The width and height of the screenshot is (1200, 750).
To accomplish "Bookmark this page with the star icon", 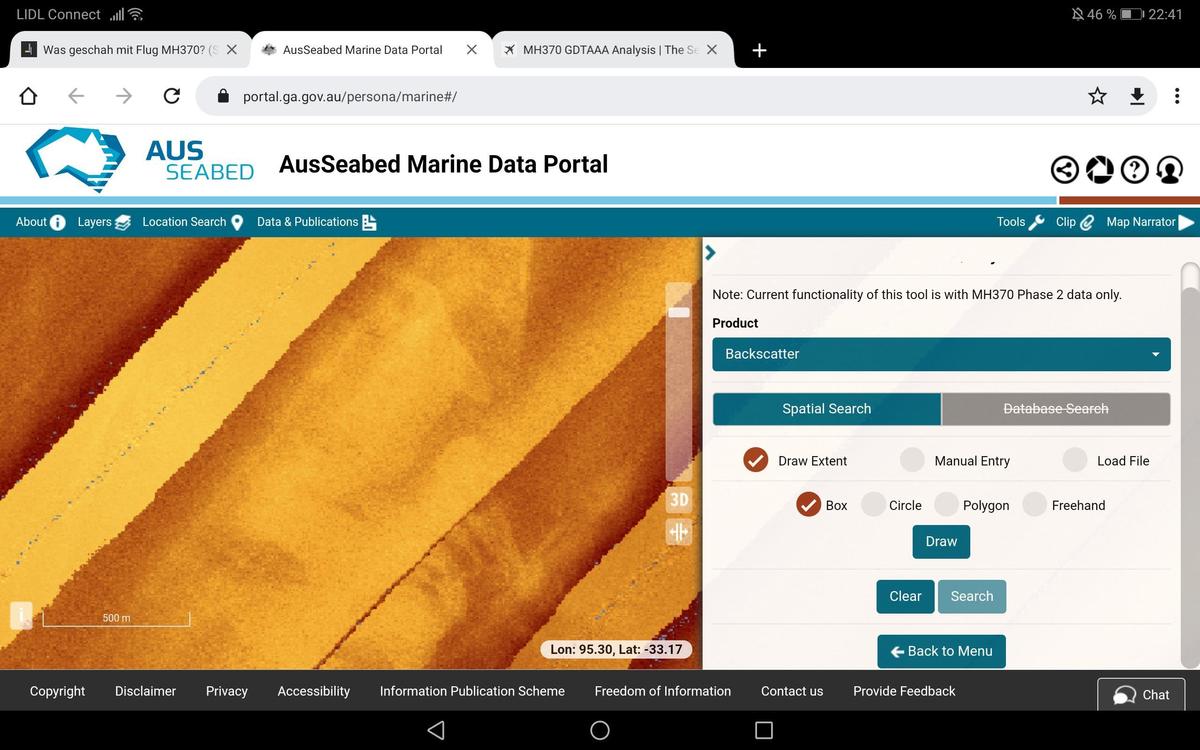I will pyautogui.click(x=1098, y=96).
